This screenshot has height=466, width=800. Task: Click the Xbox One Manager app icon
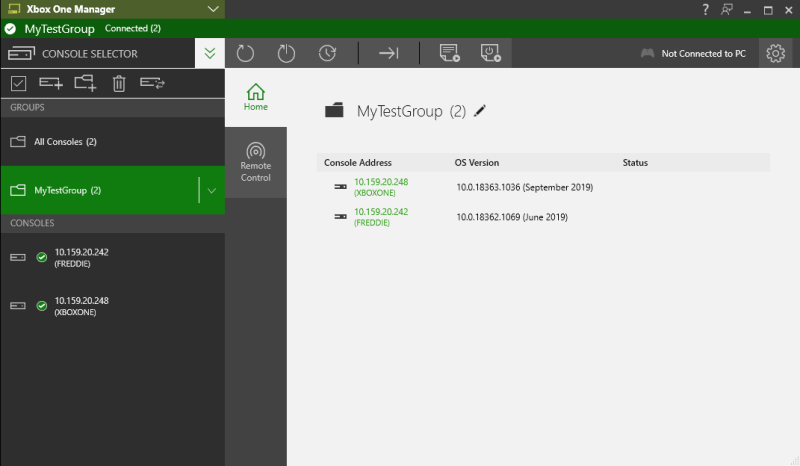coord(14,9)
